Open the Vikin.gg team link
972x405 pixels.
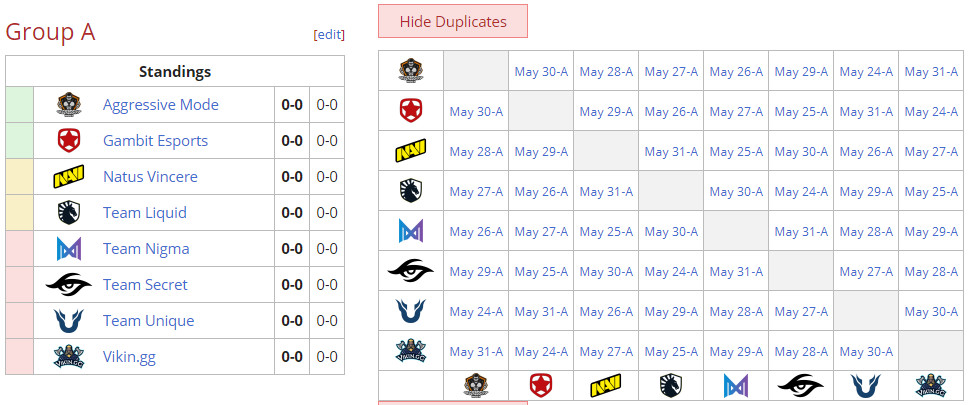point(129,357)
